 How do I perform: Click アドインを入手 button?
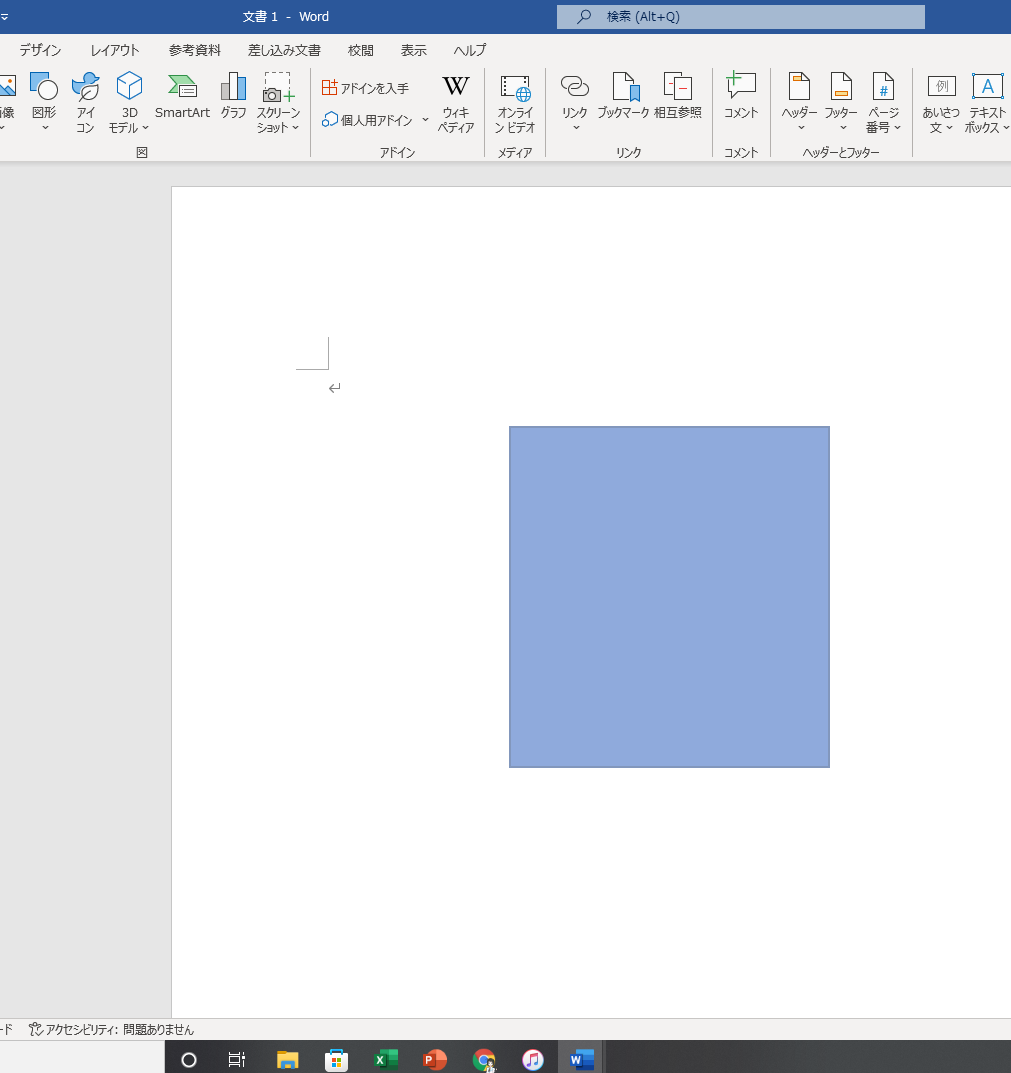click(366, 88)
